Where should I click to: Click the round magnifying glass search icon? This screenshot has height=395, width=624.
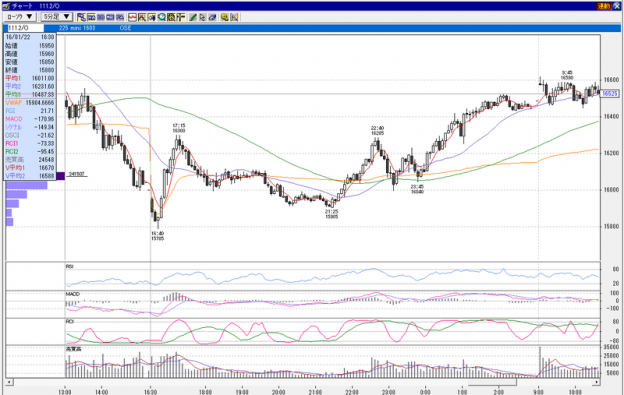click(x=162, y=17)
